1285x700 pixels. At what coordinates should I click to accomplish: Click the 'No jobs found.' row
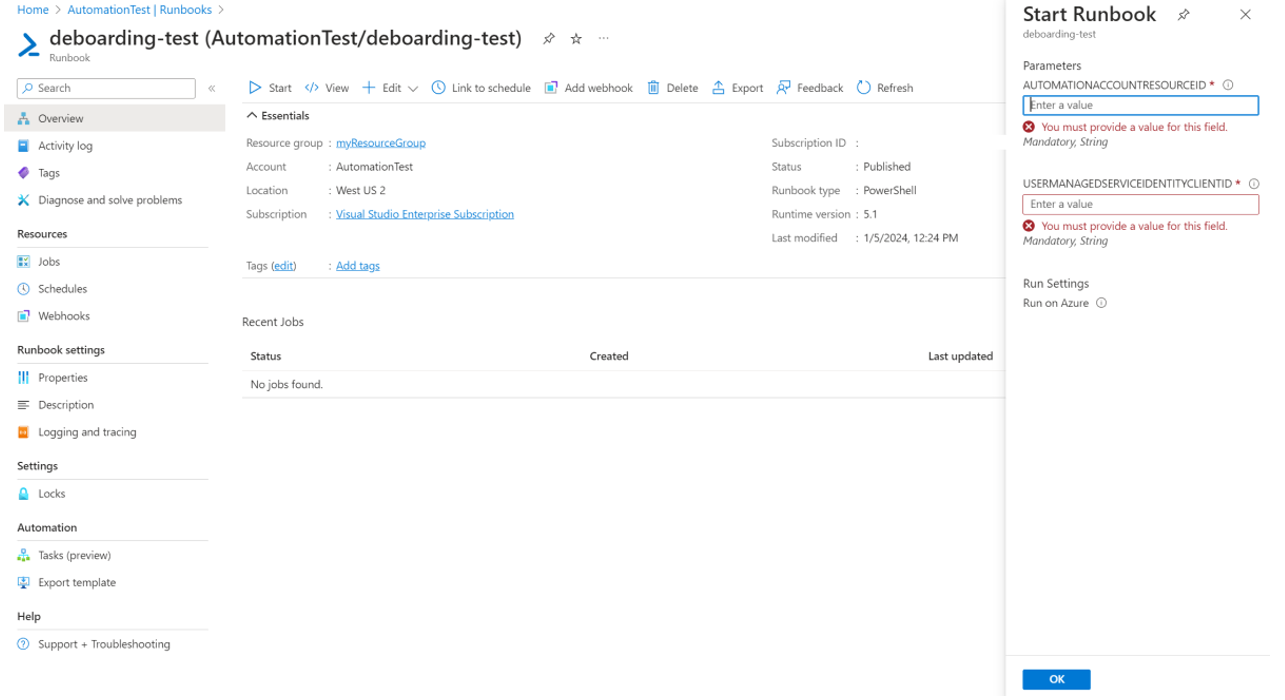tap(623, 384)
